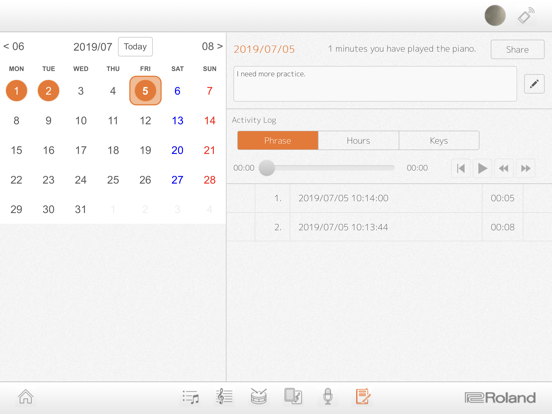The height and width of the screenshot is (414, 552).
Task: Click the playback position slider knob
Action: (267, 168)
